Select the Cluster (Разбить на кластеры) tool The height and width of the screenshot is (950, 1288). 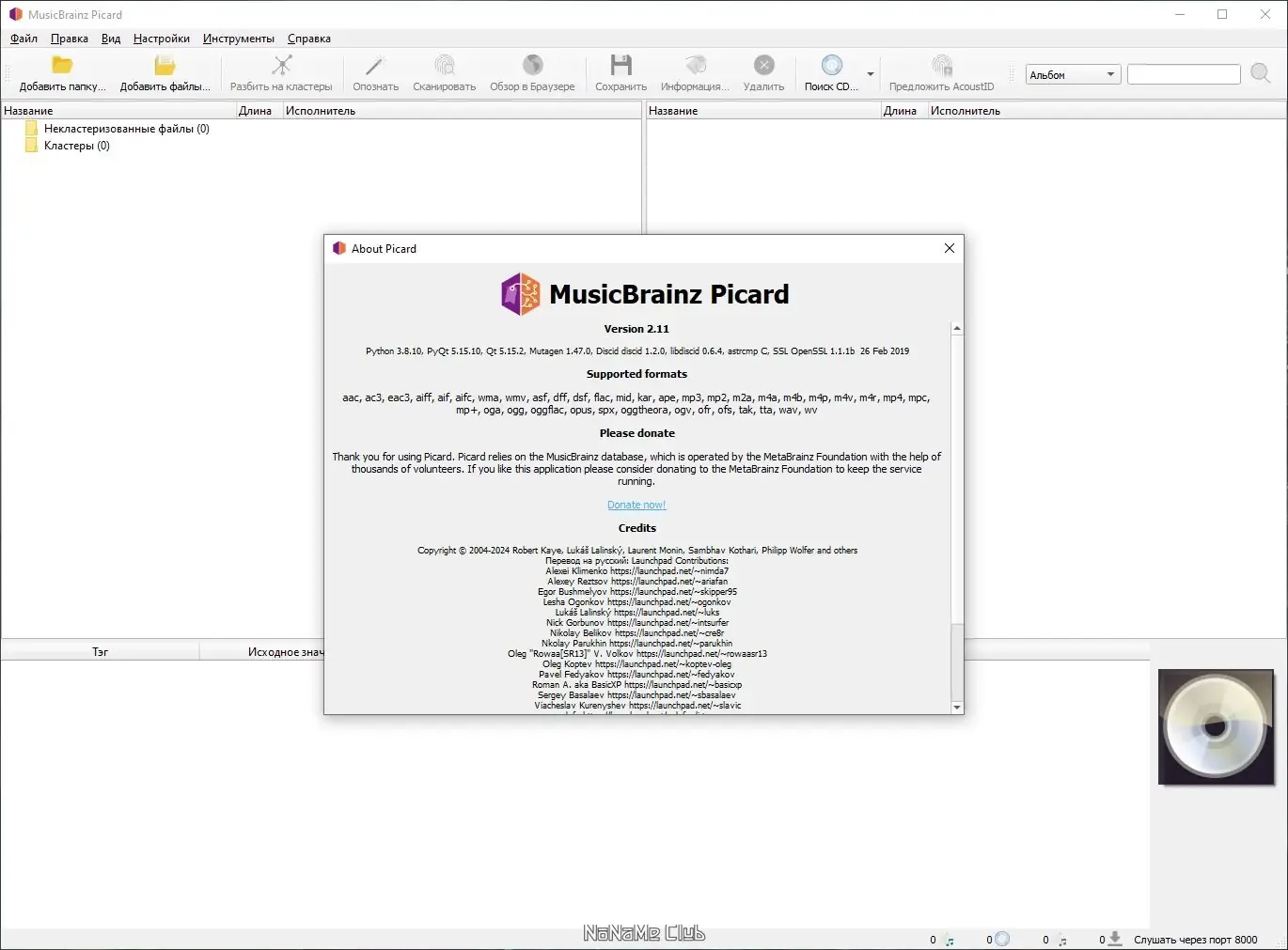click(281, 65)
